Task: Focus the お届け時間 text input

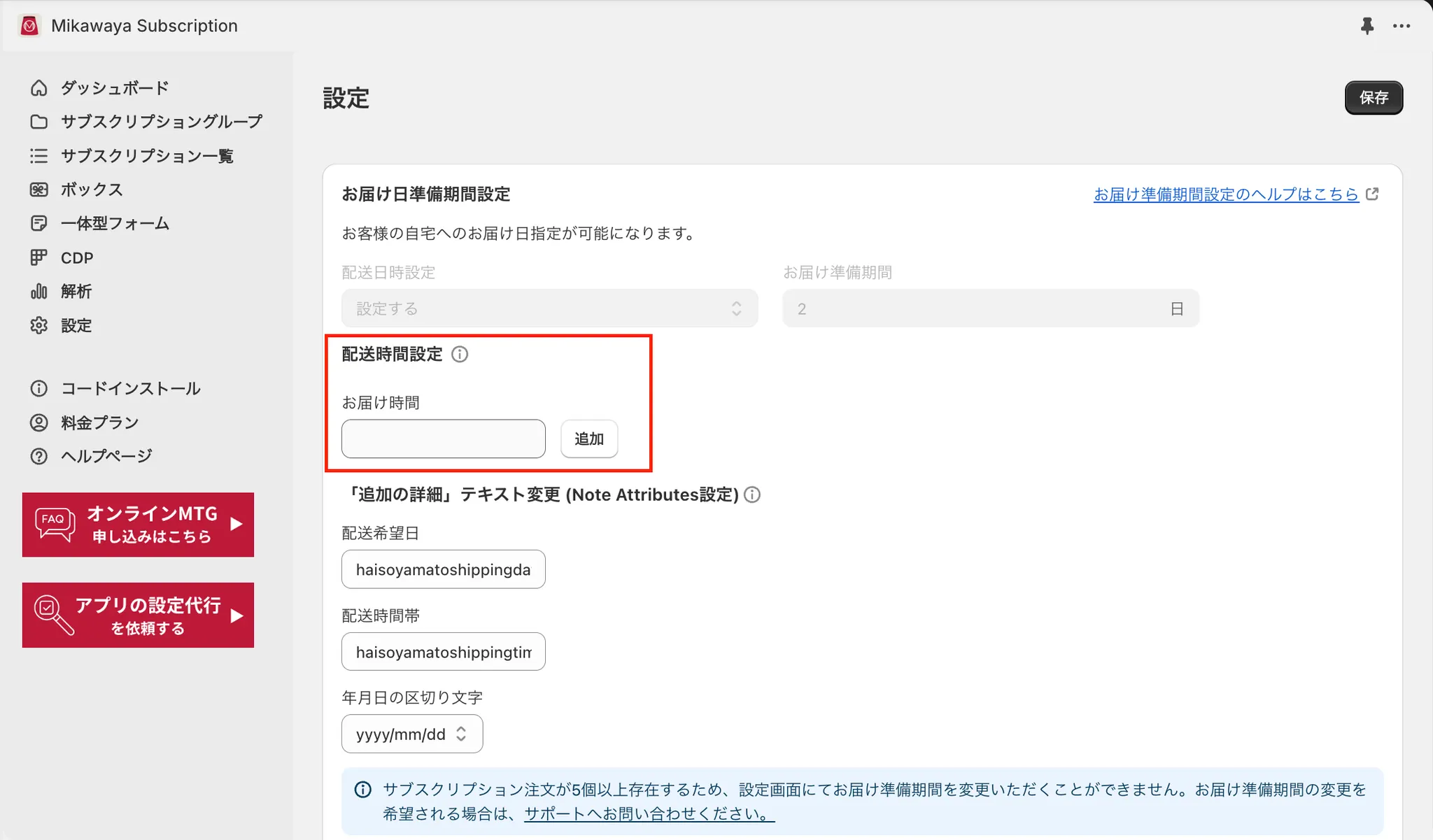Action: pyautogui.click(x=443, y=439)
